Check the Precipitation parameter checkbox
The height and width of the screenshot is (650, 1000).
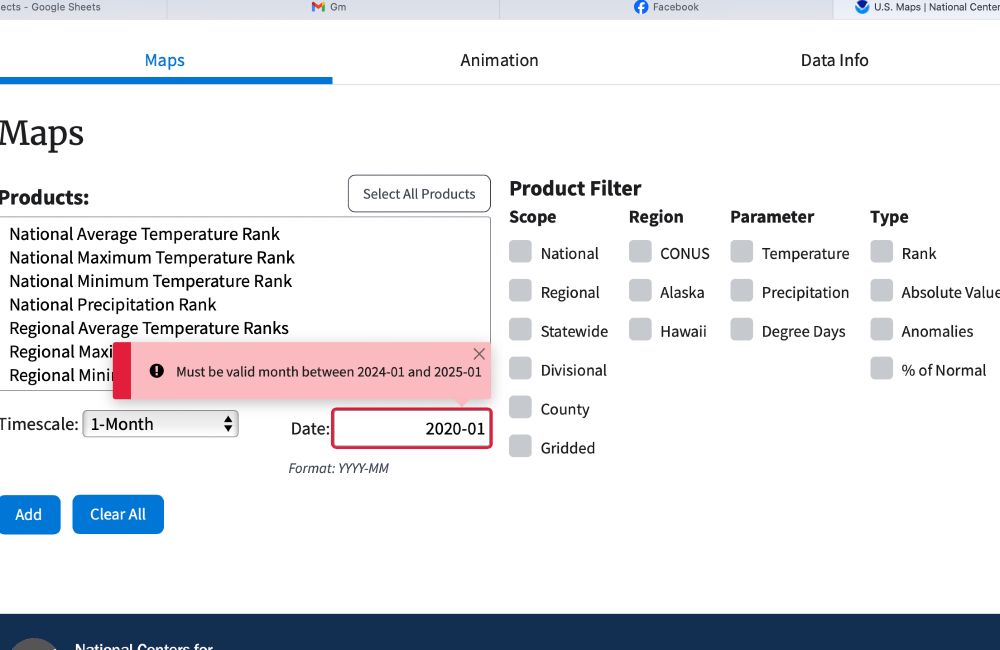(742, 291)
